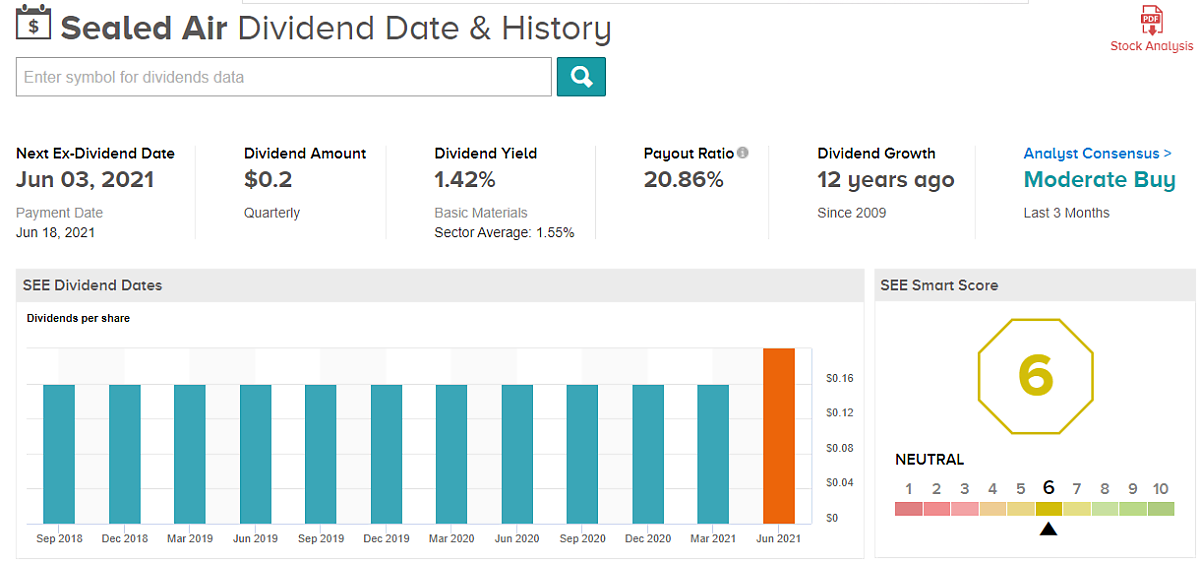Screen dimensions: 1200x563
Task: Click score swatch number 3
Action: 965,508
